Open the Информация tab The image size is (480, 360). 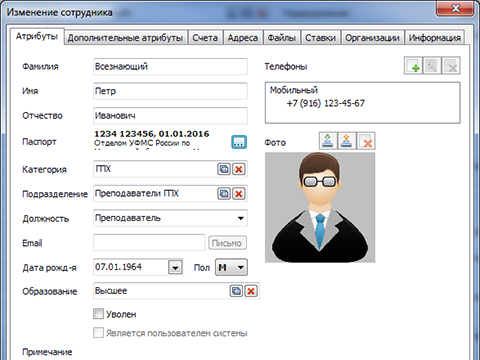tap(435, 38)
